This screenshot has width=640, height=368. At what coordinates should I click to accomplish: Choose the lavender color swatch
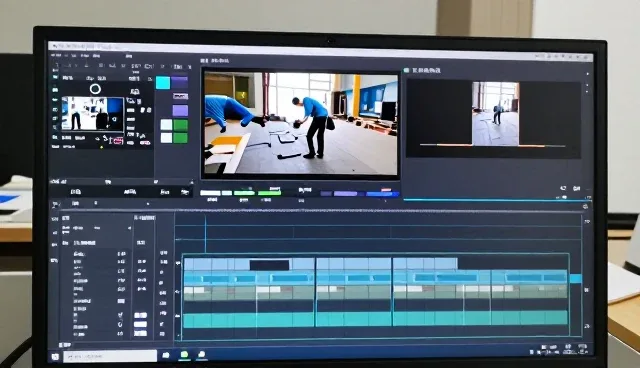pyautogui.click(x=180, y=110)
